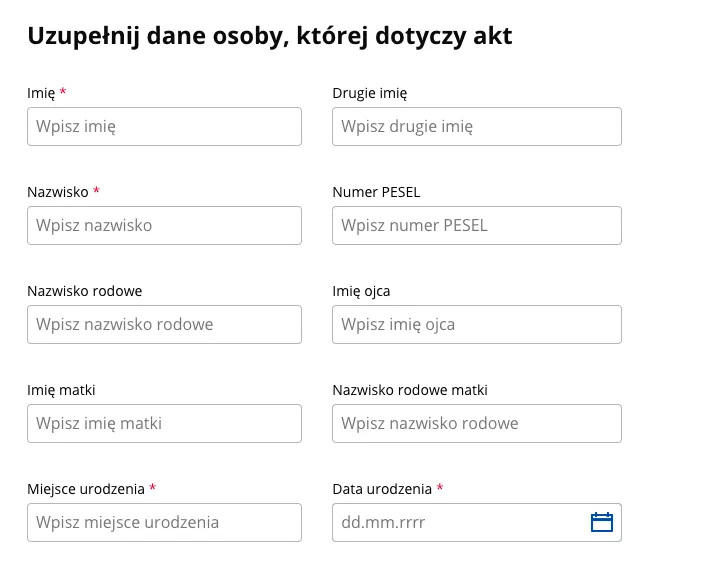Click the 'Drugie imię' label text
703x572 pixels.
click(x=369, y=93)
